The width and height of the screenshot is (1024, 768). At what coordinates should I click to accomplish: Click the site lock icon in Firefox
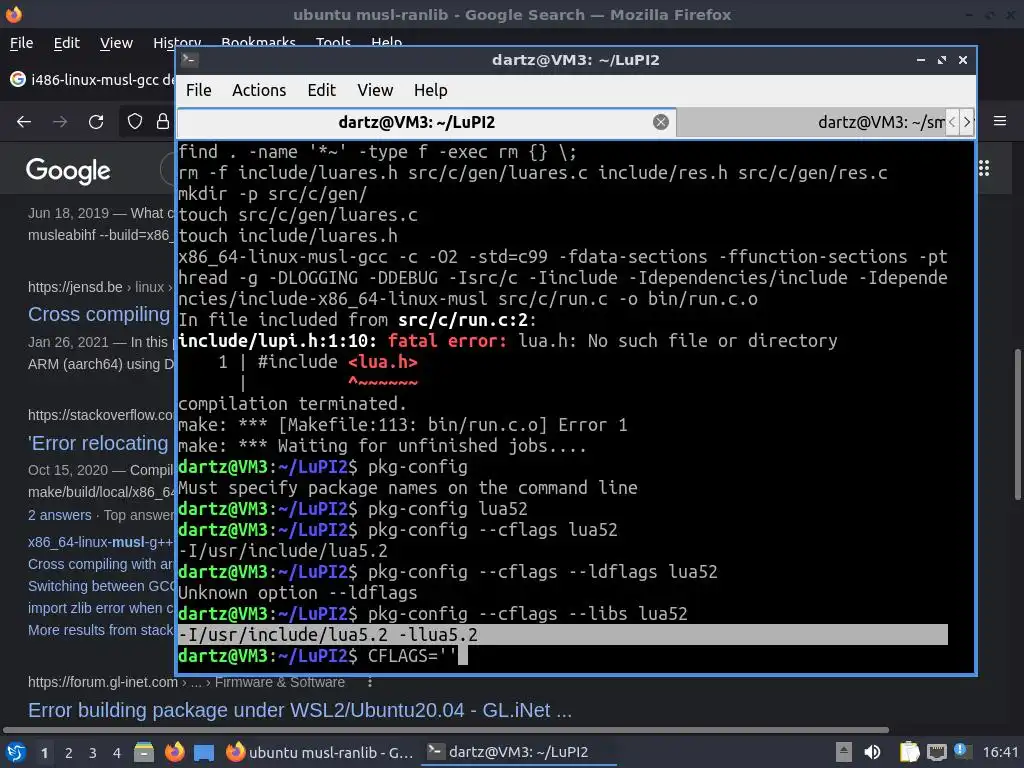[163, 121]
